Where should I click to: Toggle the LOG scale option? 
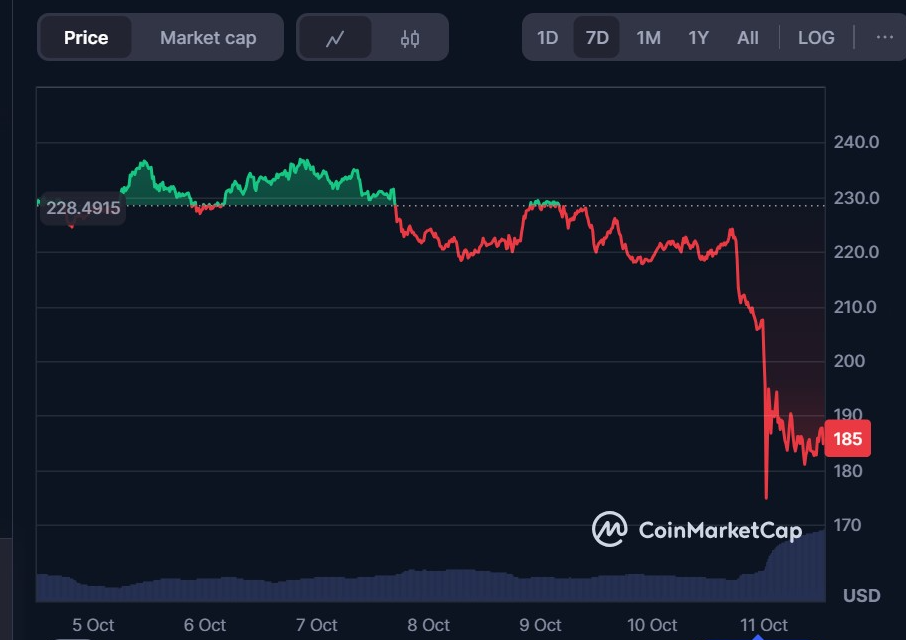pos(816,38)
